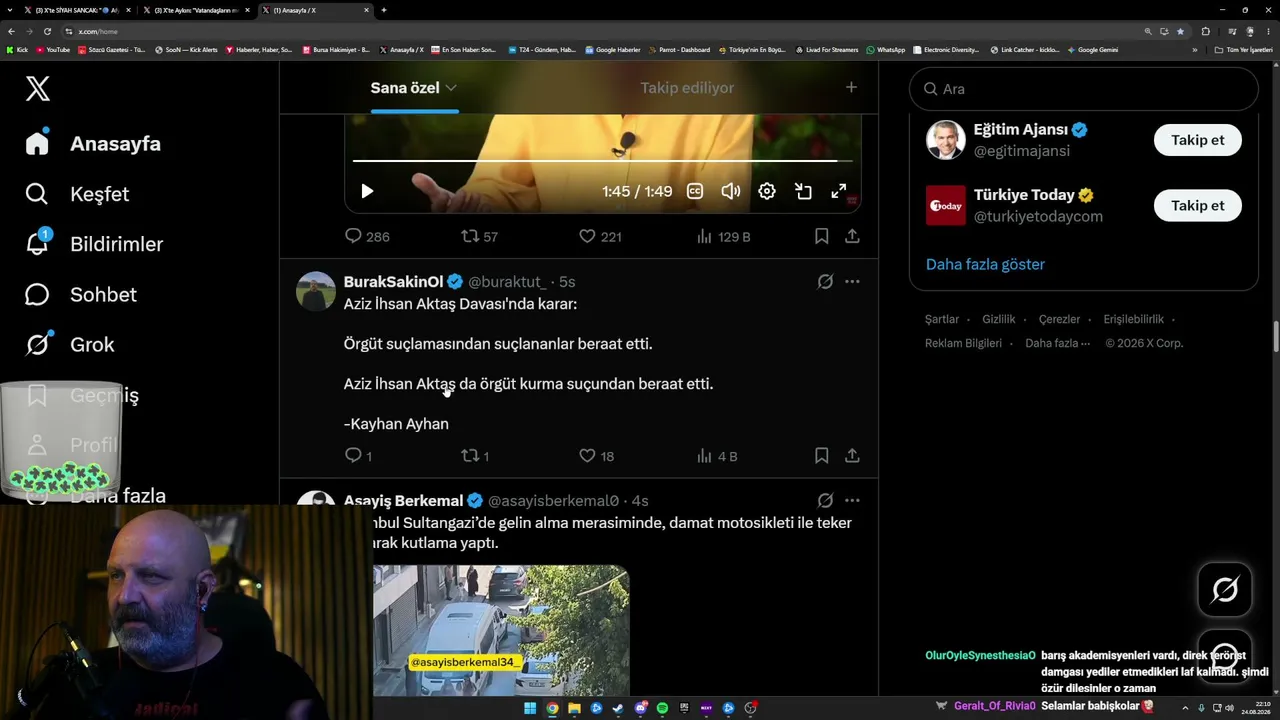Open more options on BurakSakinOl's post
This screenshot has width=1280, height=720.
[x=852, y=282]
